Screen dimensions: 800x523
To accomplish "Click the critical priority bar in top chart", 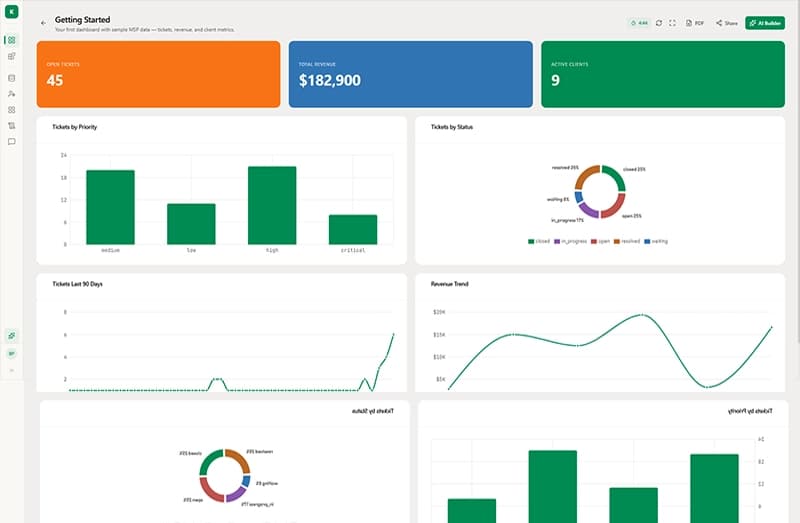I will 353,230.
